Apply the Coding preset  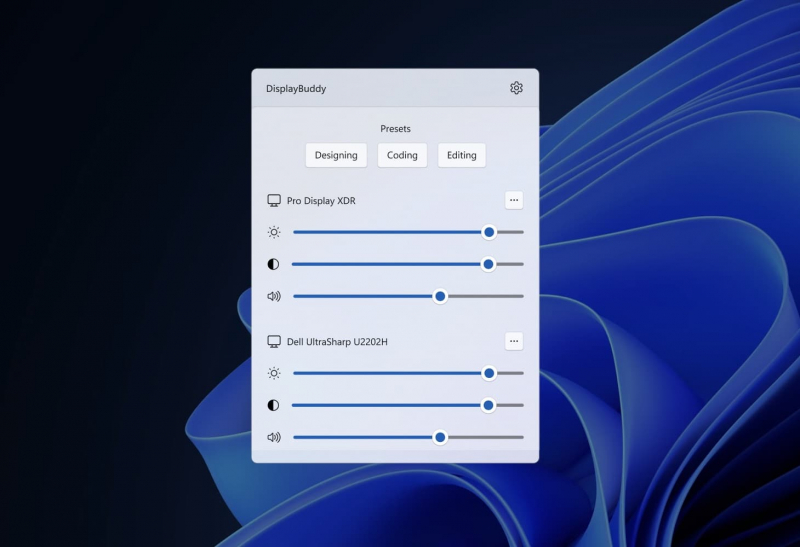(x=402, y=155)
